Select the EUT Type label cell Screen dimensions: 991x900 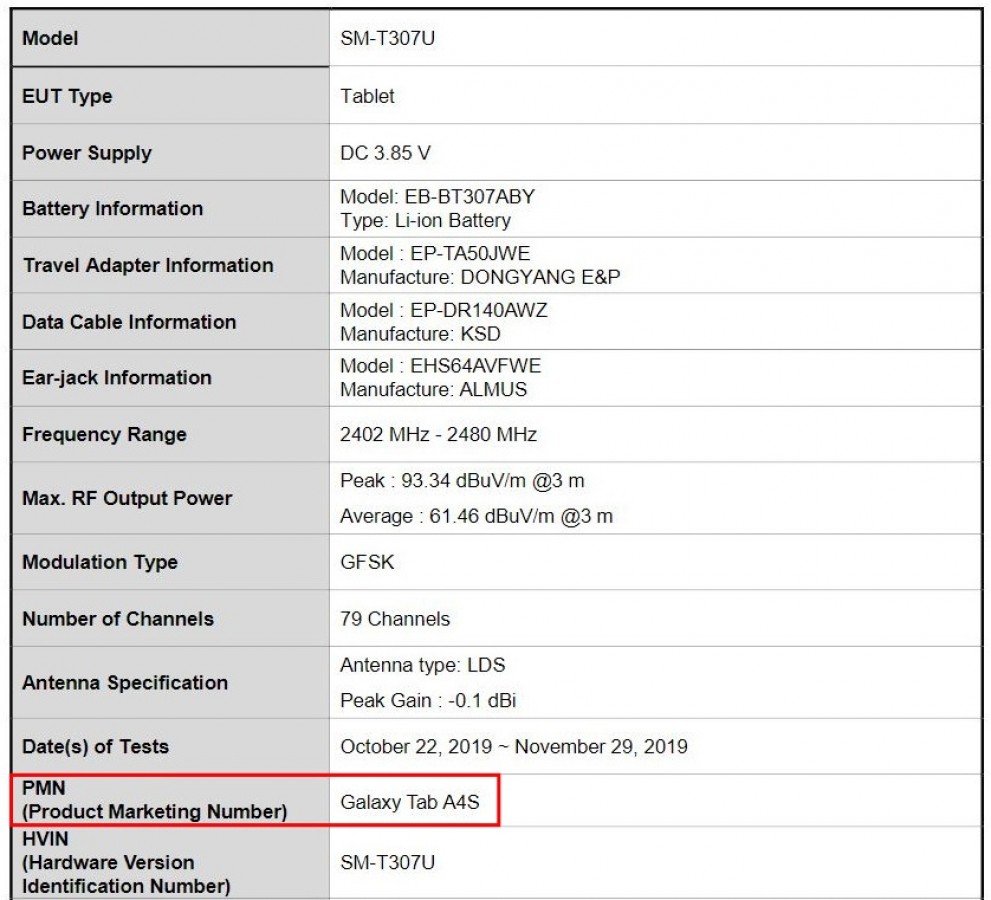click(x=67, y=96)
